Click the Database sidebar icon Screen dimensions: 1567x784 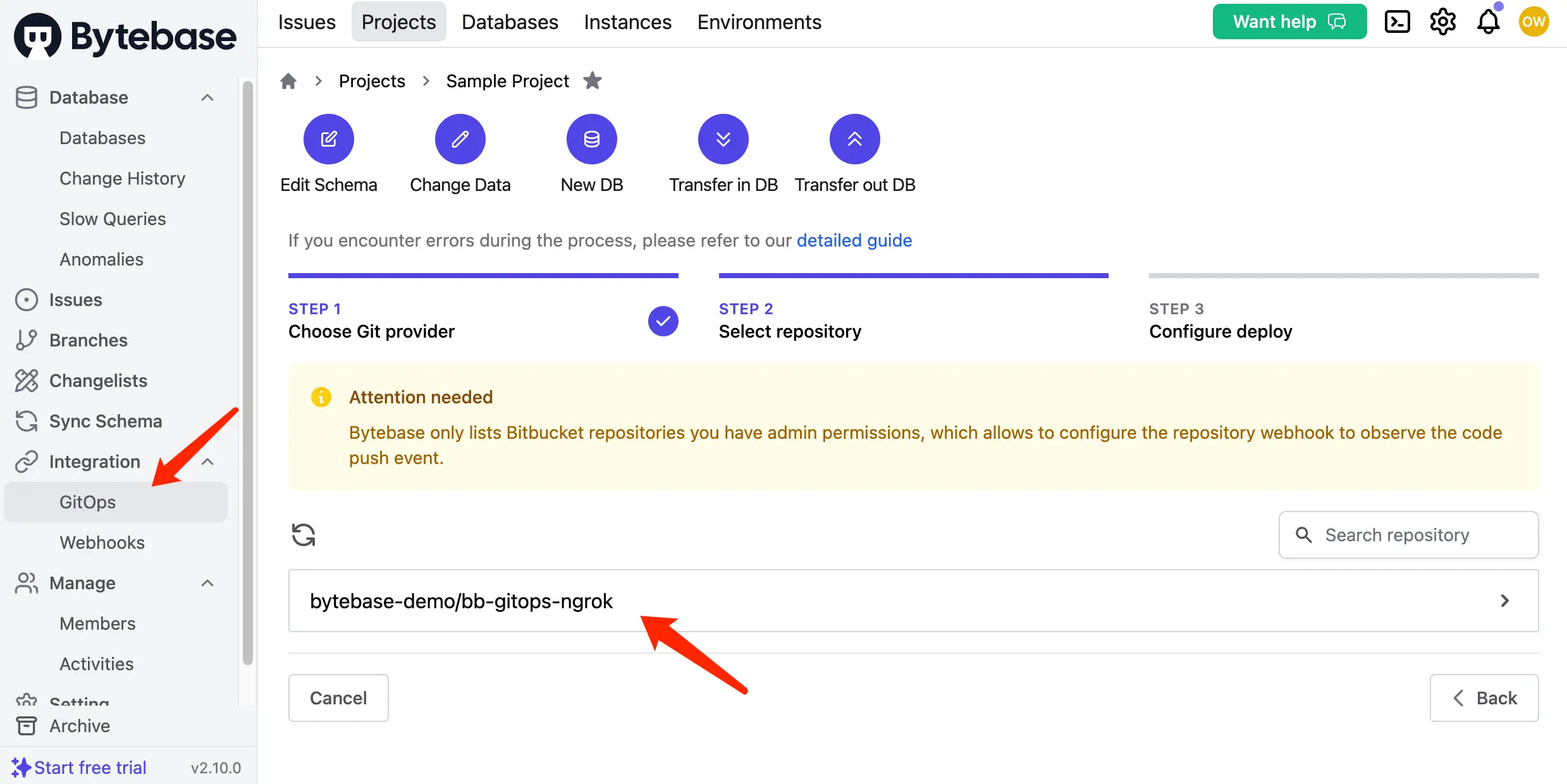tap(27, 97)
